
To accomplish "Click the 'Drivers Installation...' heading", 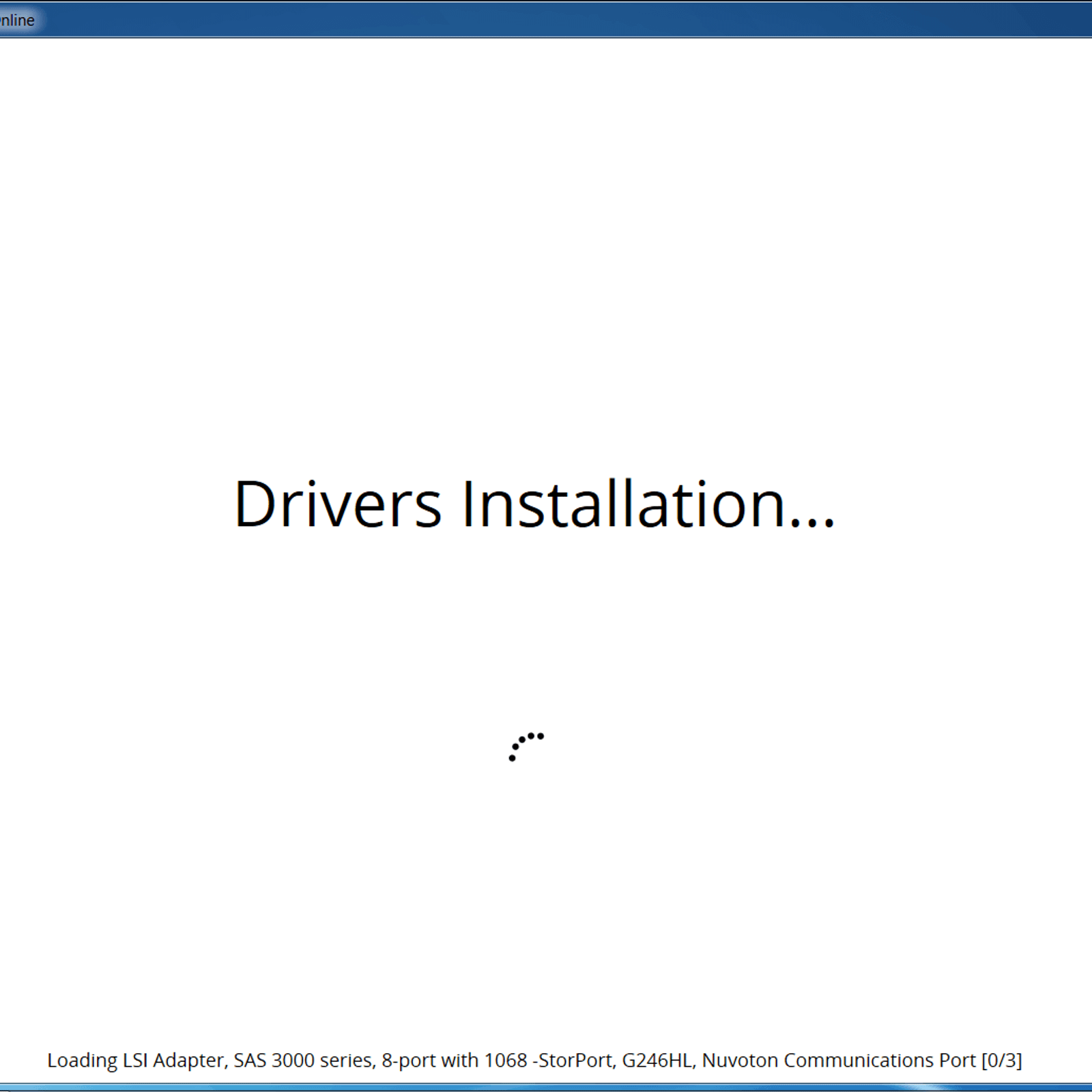I will 534,504.
